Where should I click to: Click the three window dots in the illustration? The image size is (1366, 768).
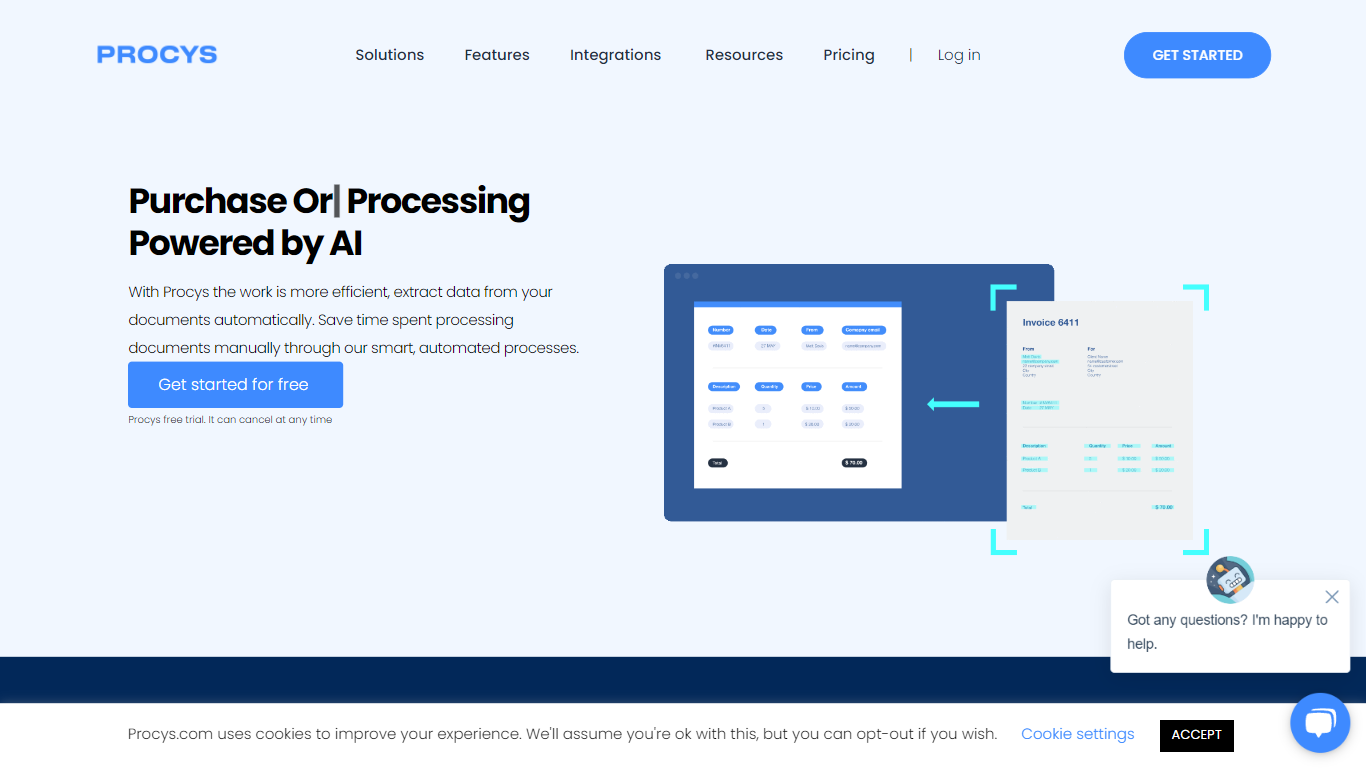pyautogui.click(x=686, y=276)
